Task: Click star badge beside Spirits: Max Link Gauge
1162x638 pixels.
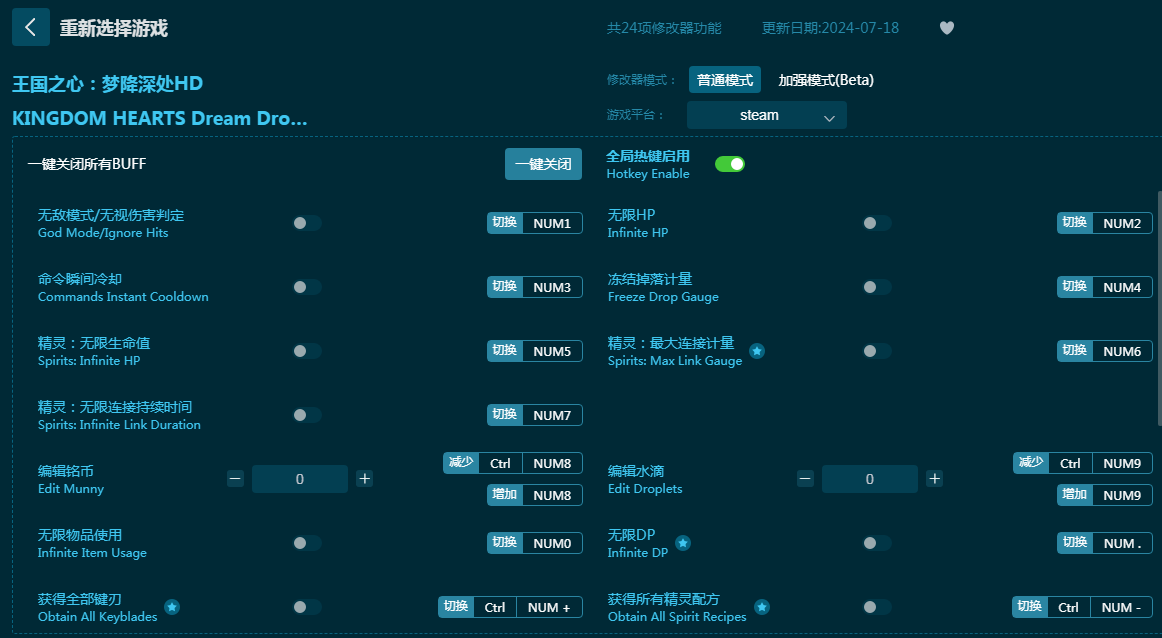Action: (757, 351)
